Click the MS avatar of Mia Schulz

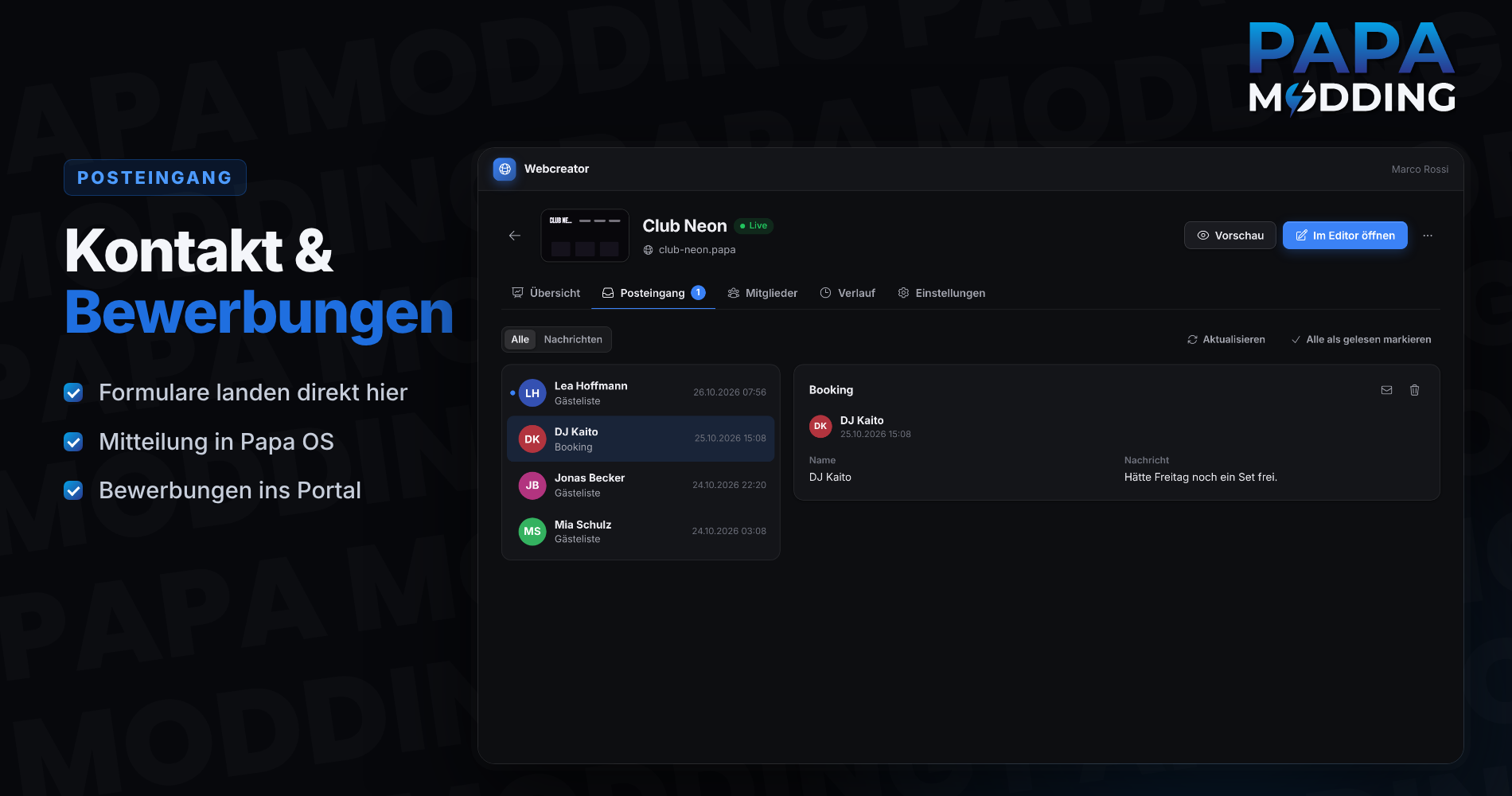click(532, 531)
